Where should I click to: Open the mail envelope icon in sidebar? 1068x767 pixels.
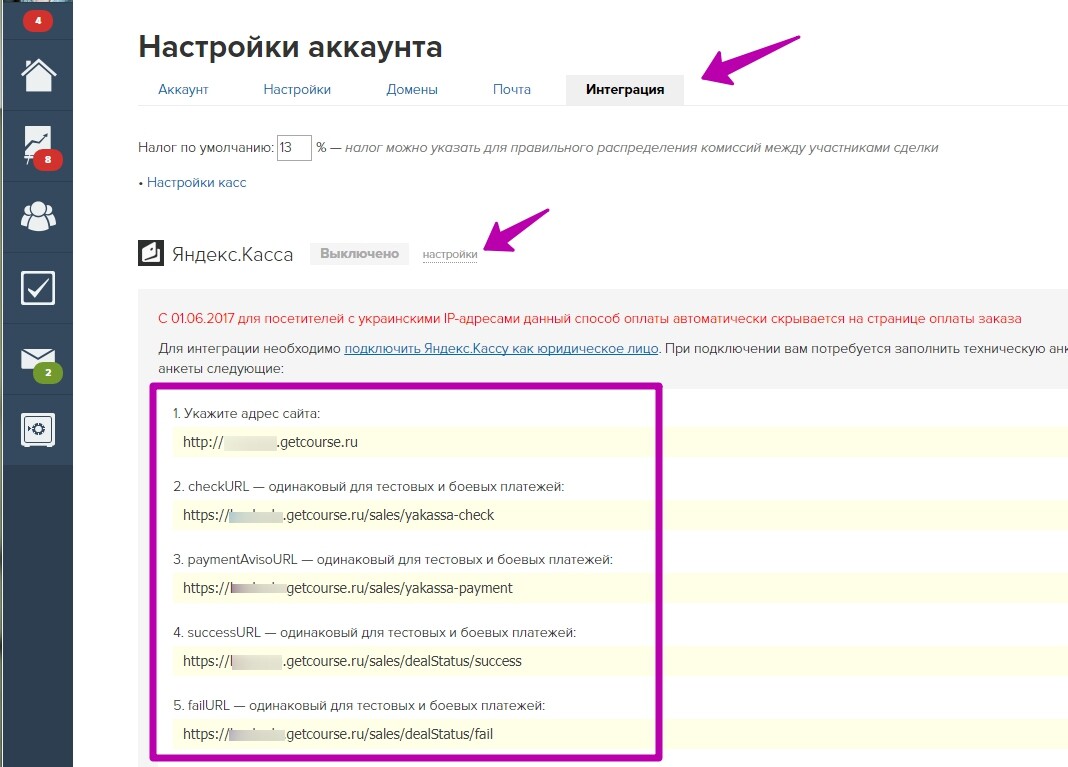click(x=38, y=358)
